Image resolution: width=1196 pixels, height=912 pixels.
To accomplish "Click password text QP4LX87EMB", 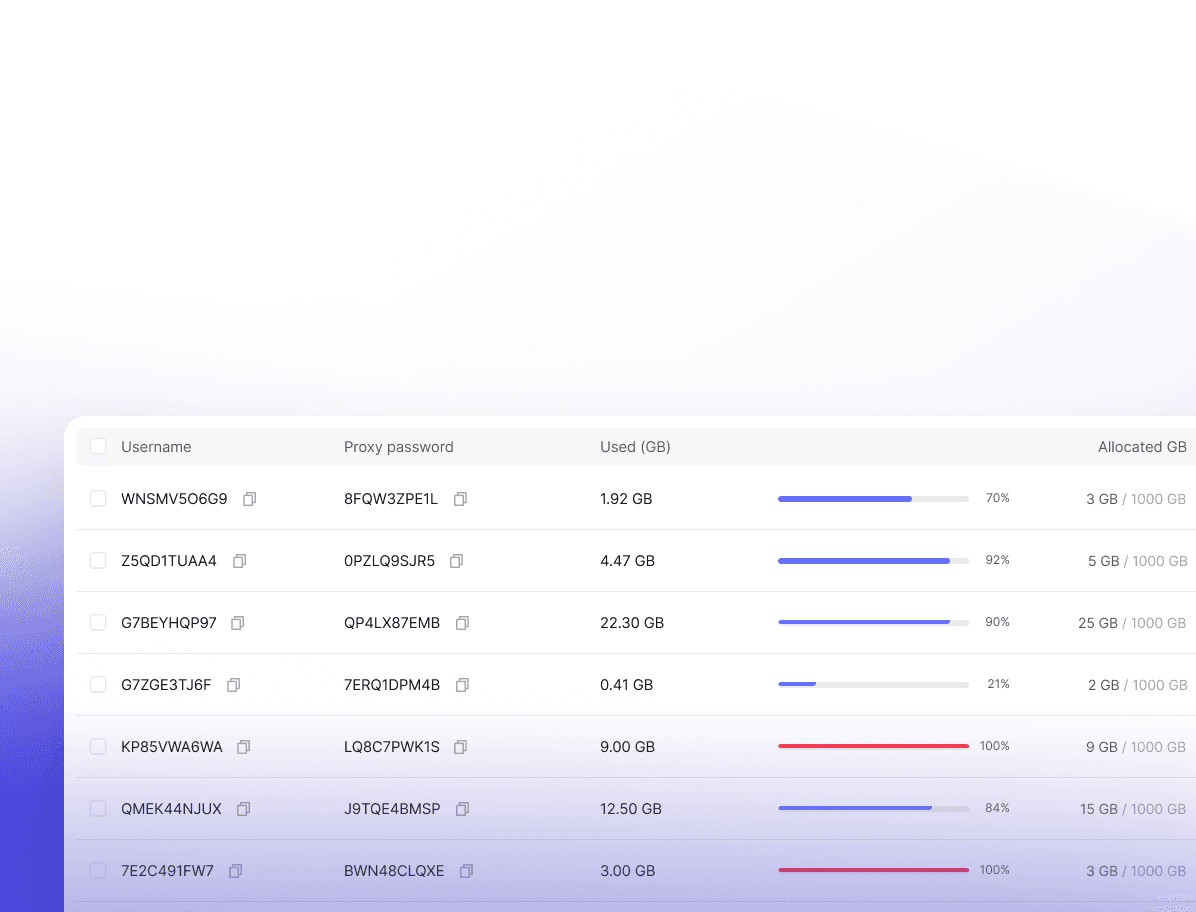I will (392, 623).
